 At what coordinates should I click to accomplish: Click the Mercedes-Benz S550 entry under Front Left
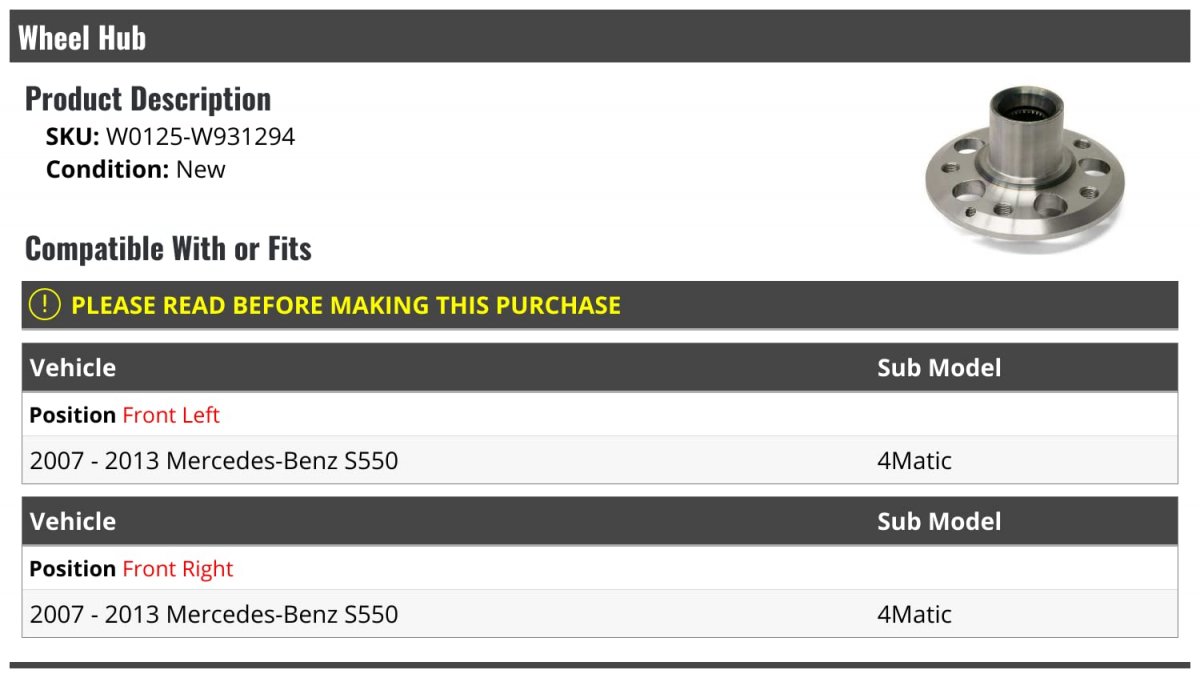pyautogui.click(x=214, y=461)
